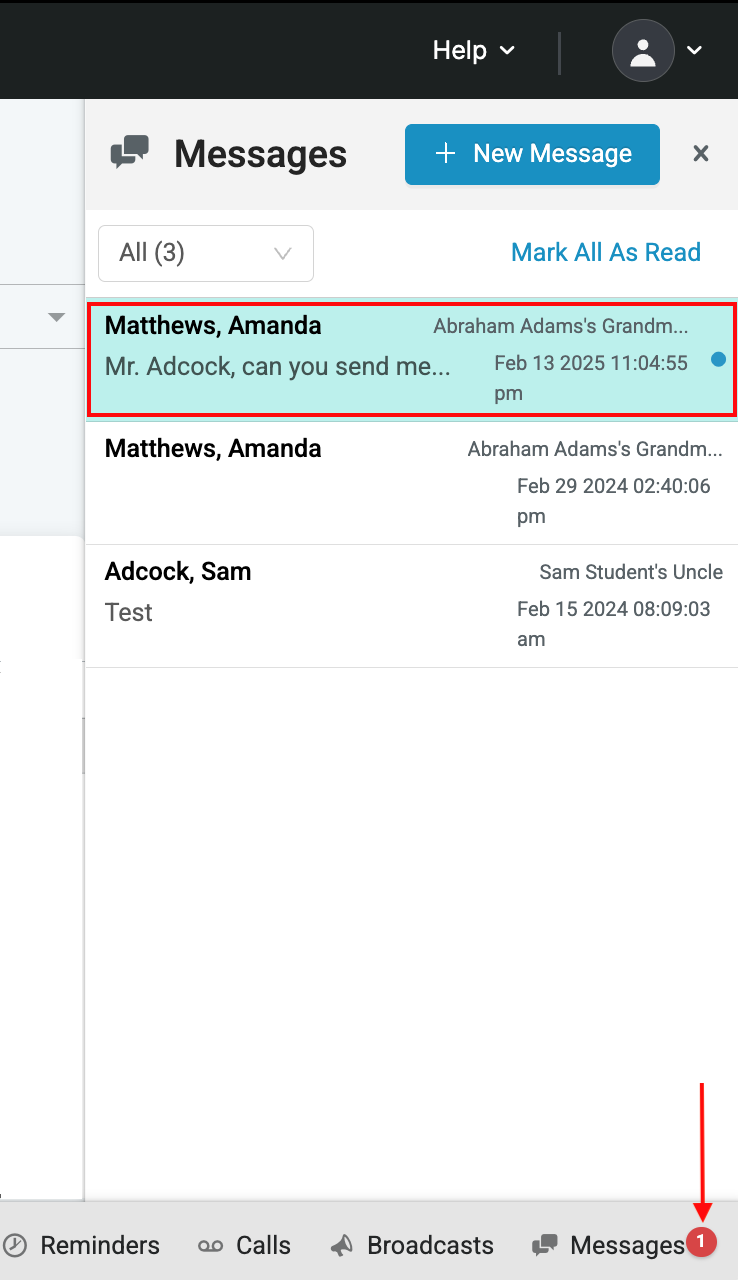
Task: Click the Mark All As Read link
Action: tap(605, 252)
